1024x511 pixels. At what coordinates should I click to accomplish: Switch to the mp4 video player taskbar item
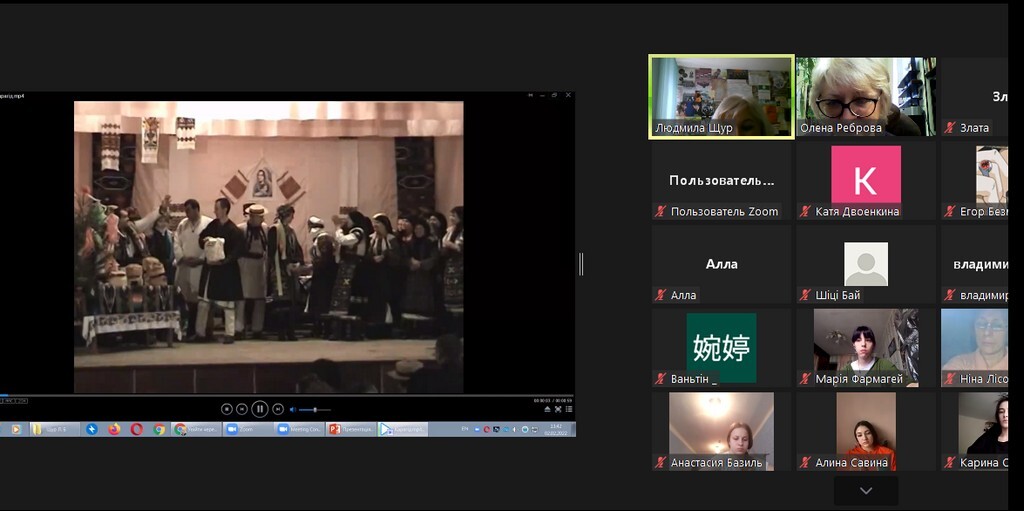(402, 429)
